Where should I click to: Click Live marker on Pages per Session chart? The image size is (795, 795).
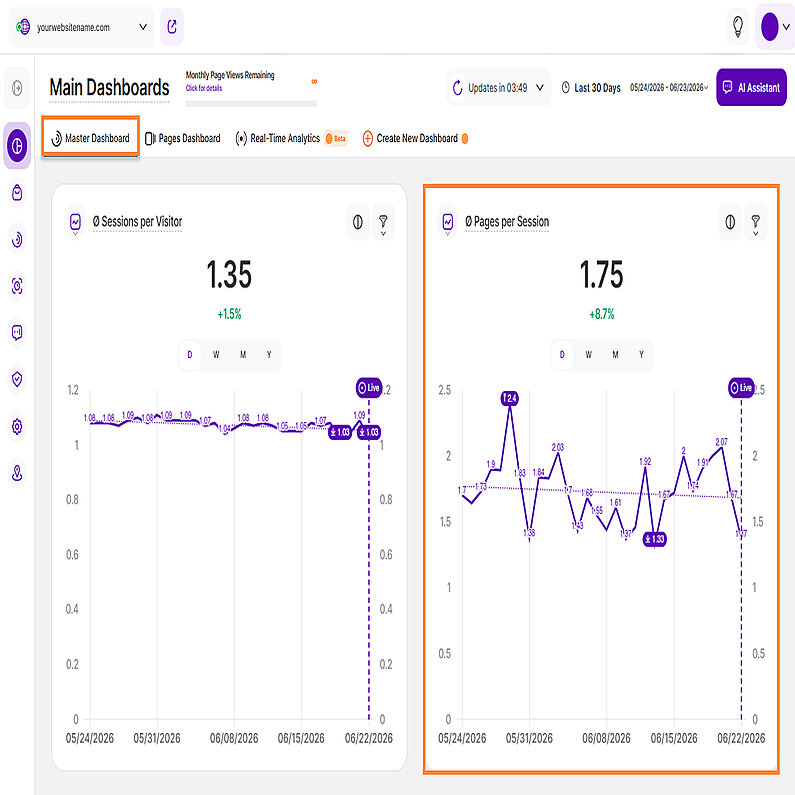pos(741,388)
